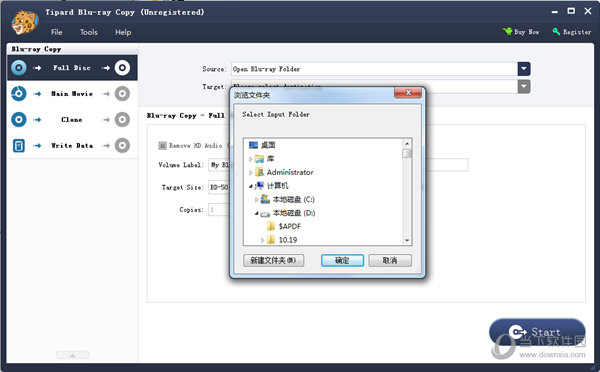Screen dimensions: 600x372
Task: Expand the Libraries (库) tree node
Action: tap(251, 159)
